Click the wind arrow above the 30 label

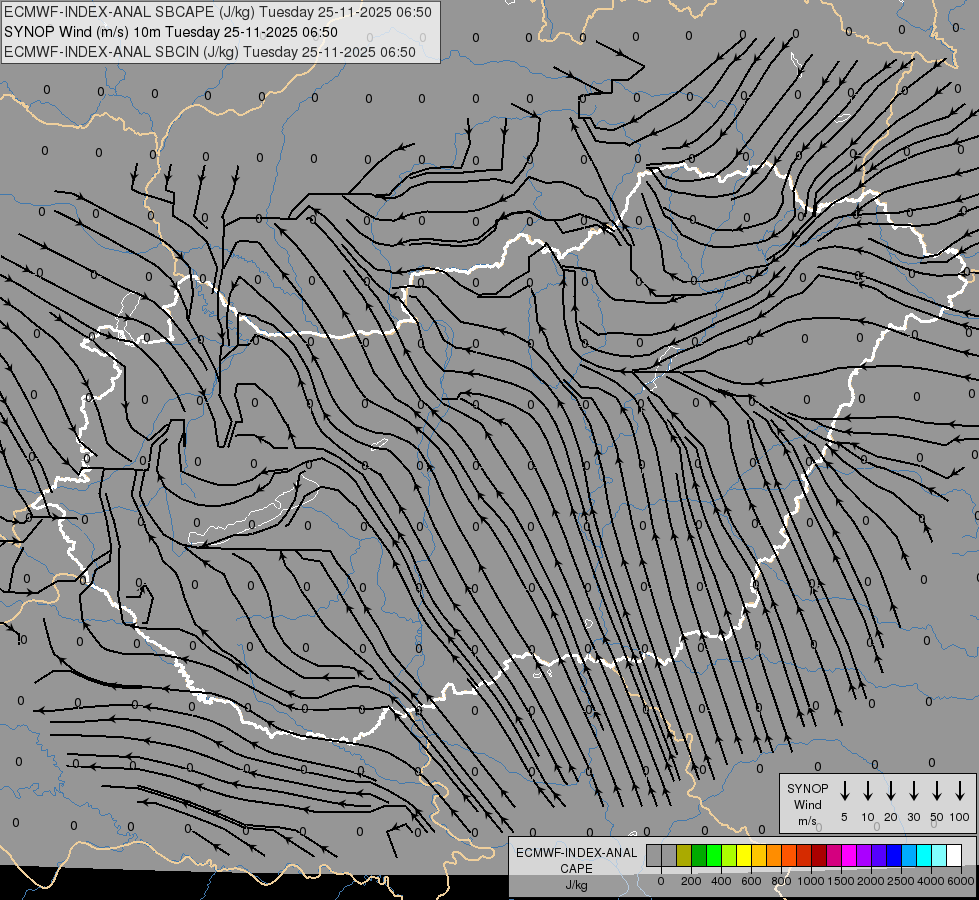[913, 791]
